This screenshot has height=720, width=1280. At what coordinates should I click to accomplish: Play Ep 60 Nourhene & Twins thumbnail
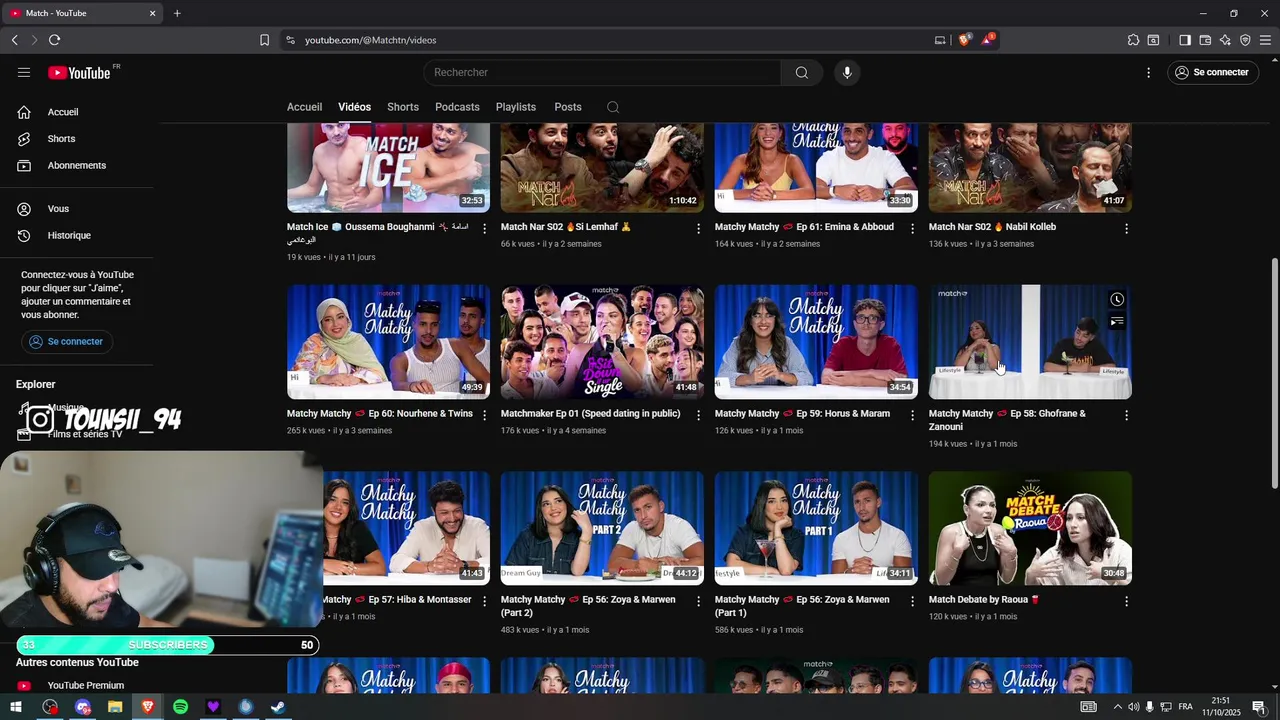point(388,342)
